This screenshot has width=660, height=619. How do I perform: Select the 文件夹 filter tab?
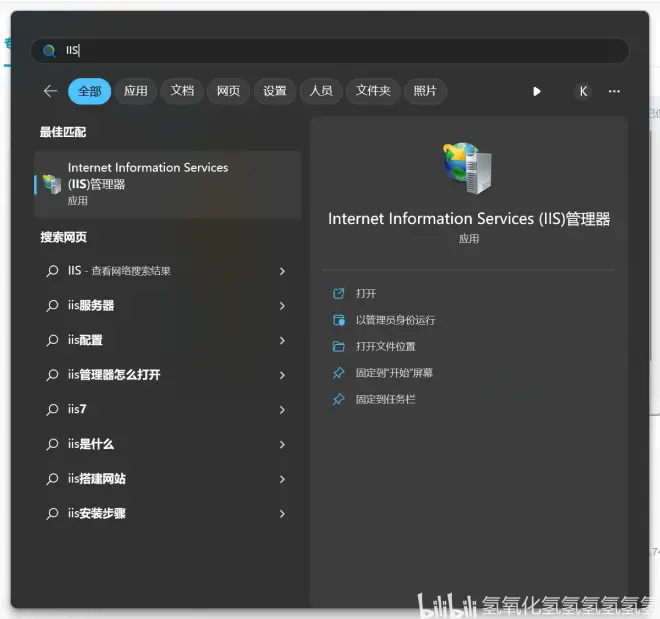pyautogui.click(x=373, y=91)
